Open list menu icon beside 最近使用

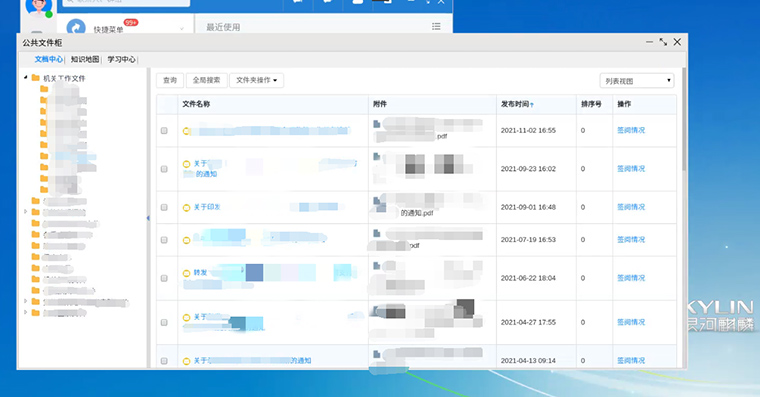tap(436, 27)
